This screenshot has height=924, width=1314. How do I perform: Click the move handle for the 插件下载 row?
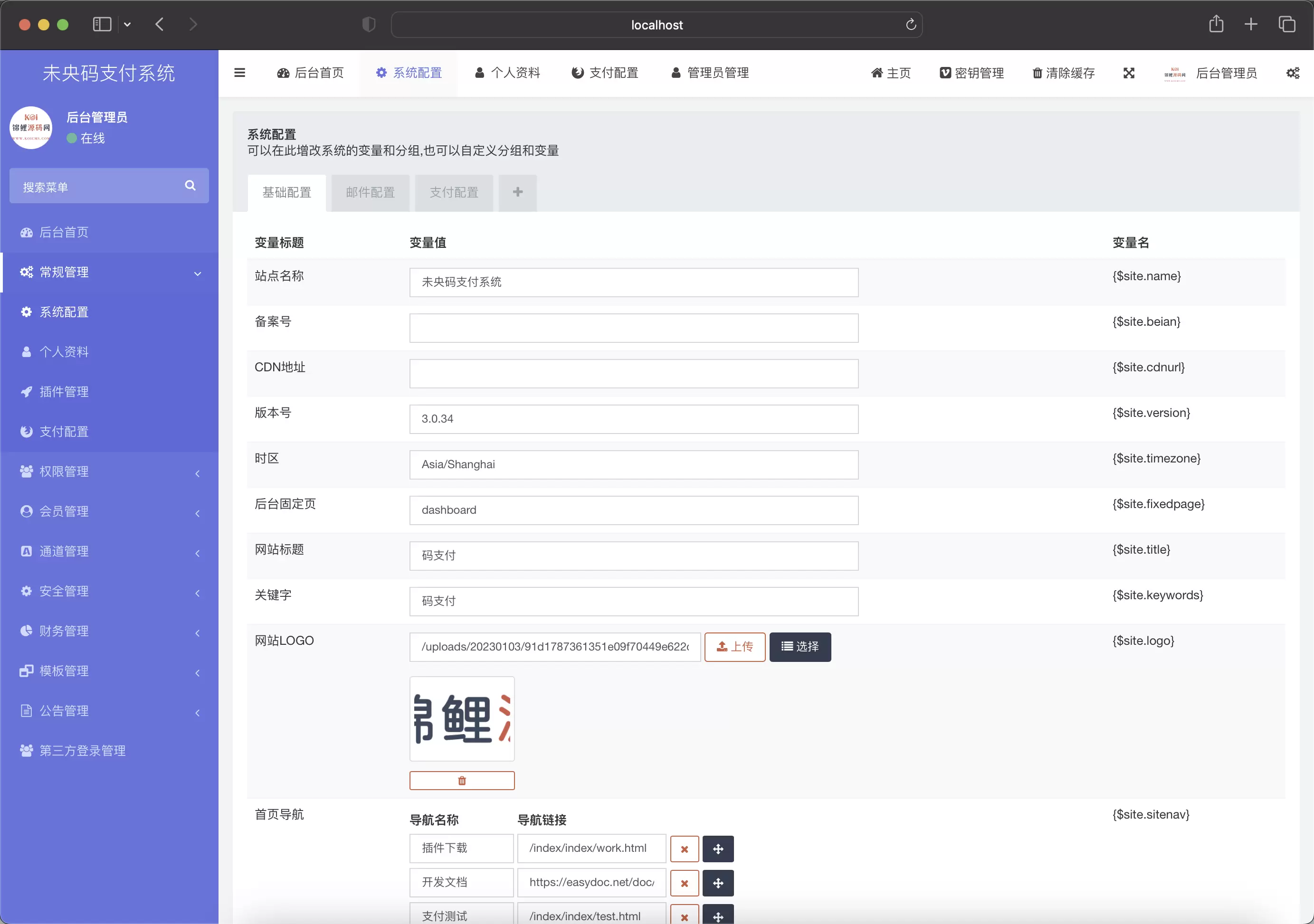click(x=718, y=849)
